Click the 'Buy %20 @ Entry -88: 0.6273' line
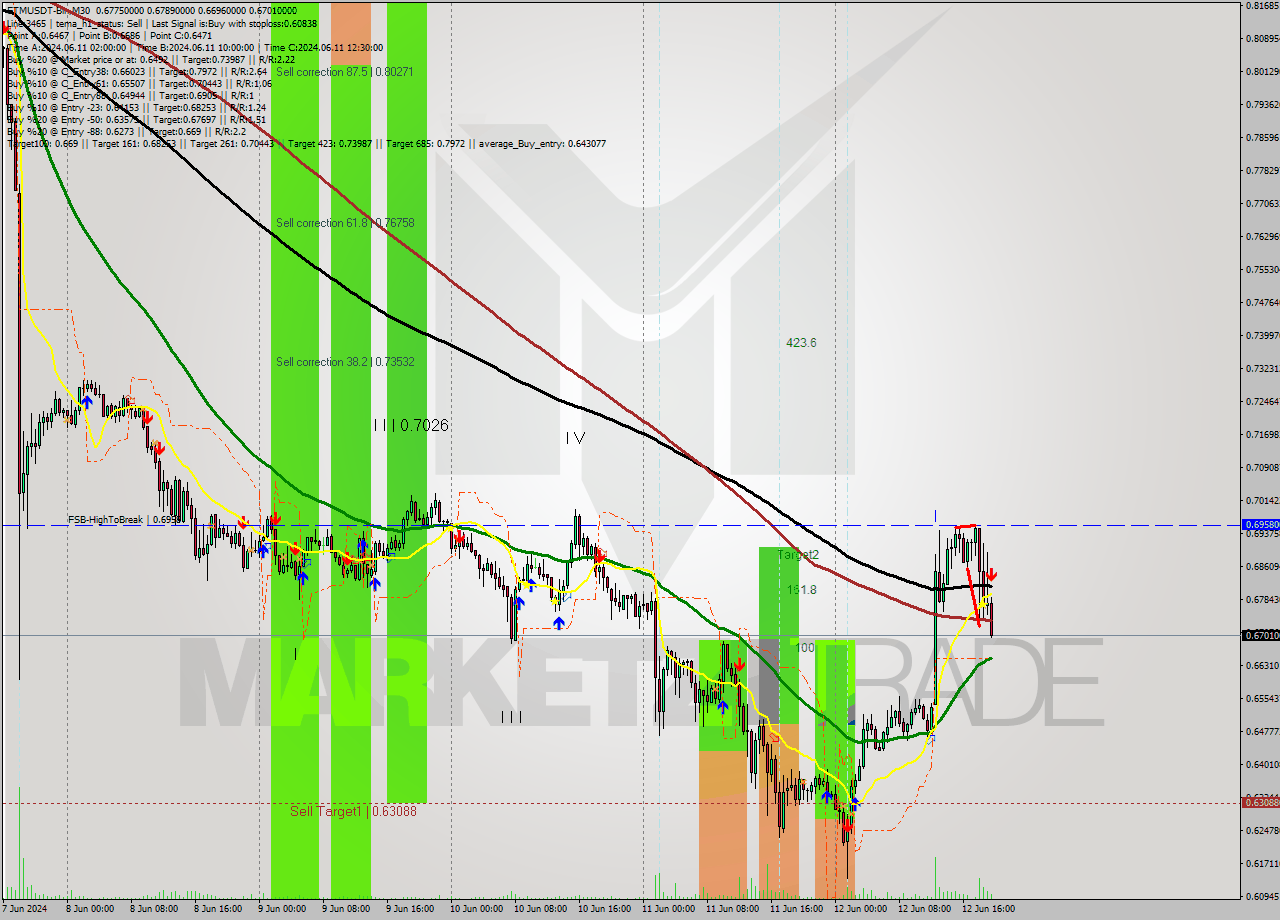 [126, 131]
